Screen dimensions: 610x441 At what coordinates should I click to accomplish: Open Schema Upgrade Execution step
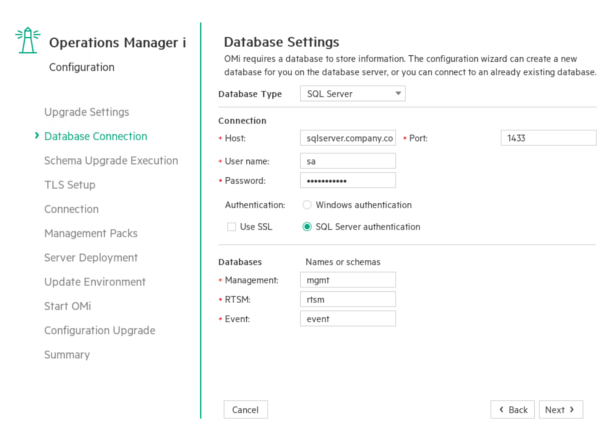(x=111, y=161)
